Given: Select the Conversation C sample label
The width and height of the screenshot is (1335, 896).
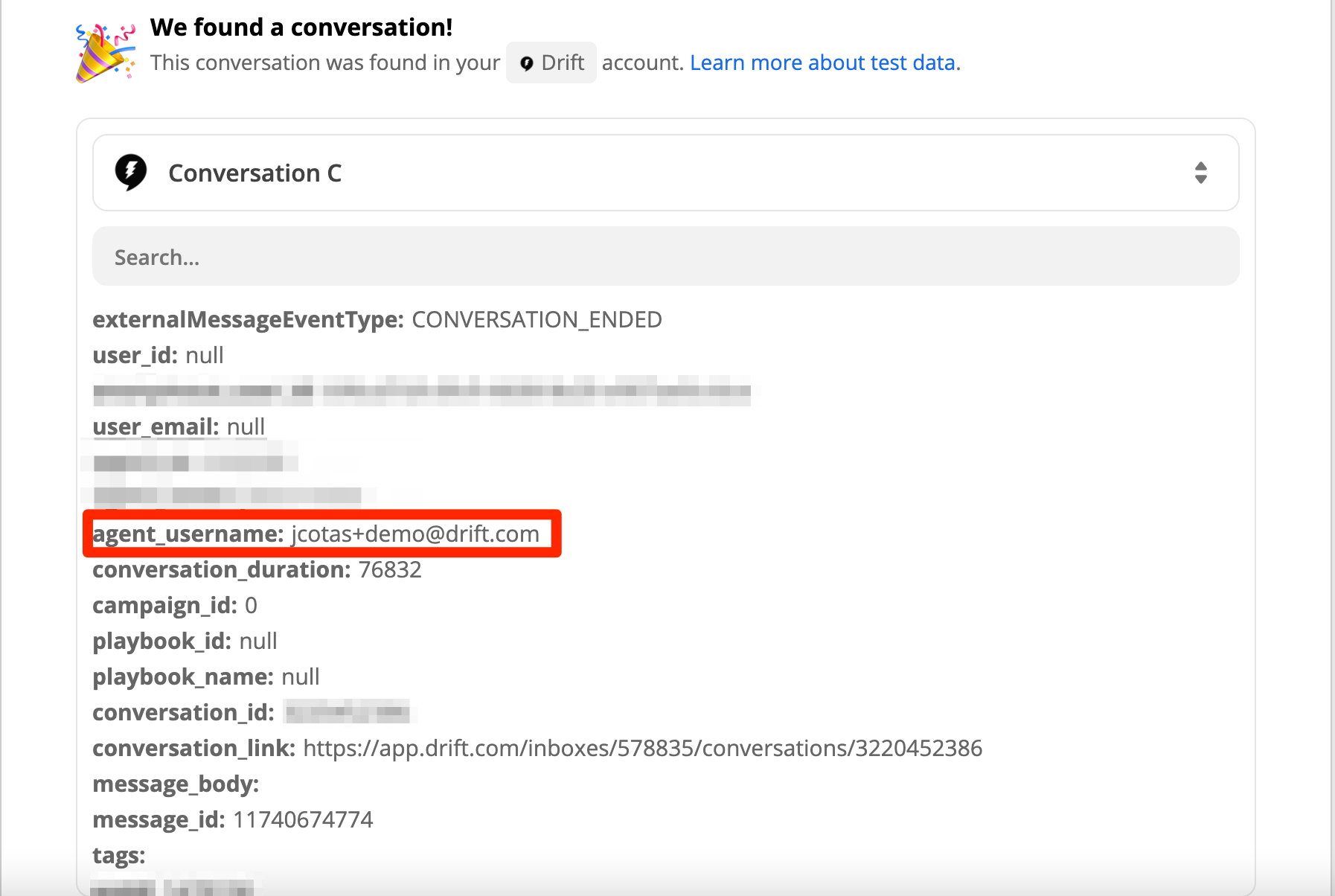Looking at the screenshot, I should point(254,173).
